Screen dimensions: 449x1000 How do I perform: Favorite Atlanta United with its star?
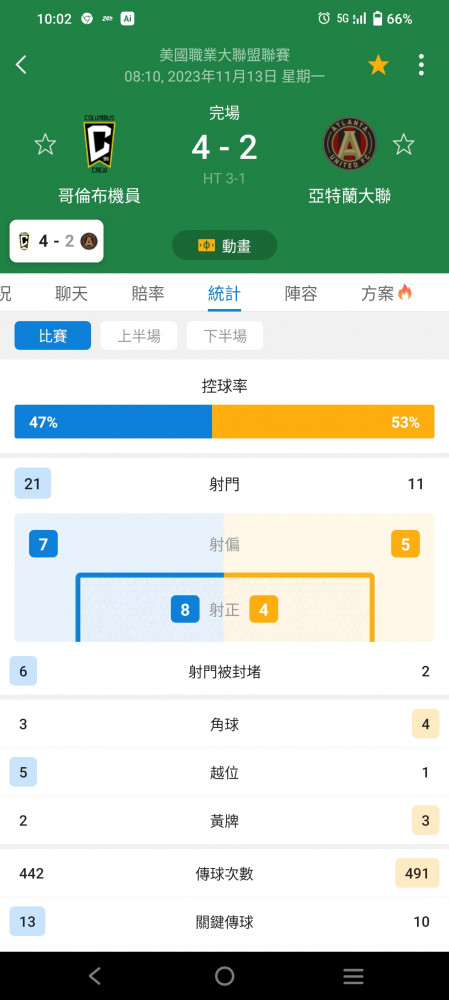click(x=404, y=144)
